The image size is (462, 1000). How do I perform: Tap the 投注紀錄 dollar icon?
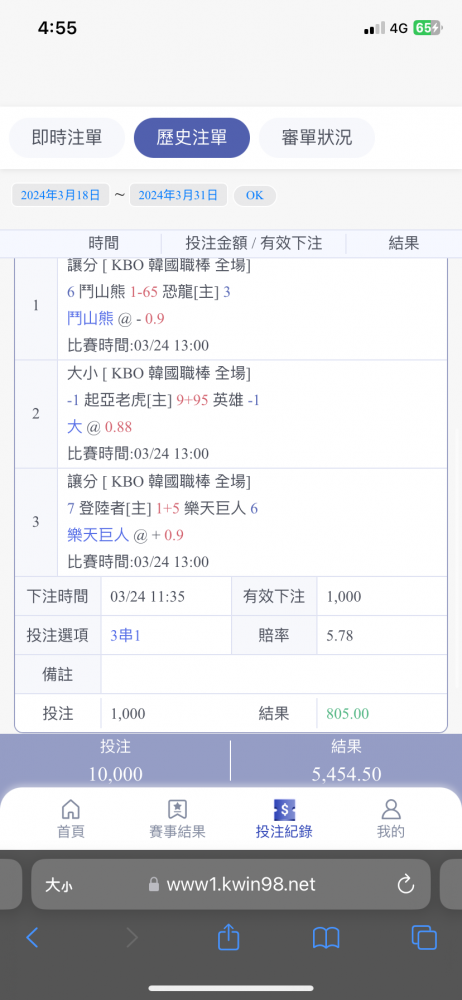click(x=283, y=810)
